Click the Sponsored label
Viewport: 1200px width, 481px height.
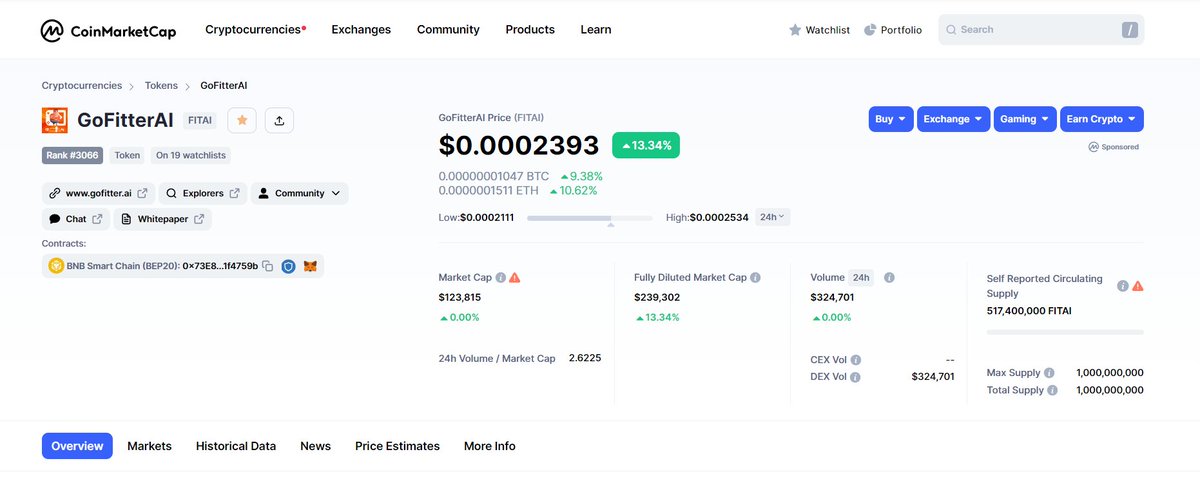click(1114, 147)
